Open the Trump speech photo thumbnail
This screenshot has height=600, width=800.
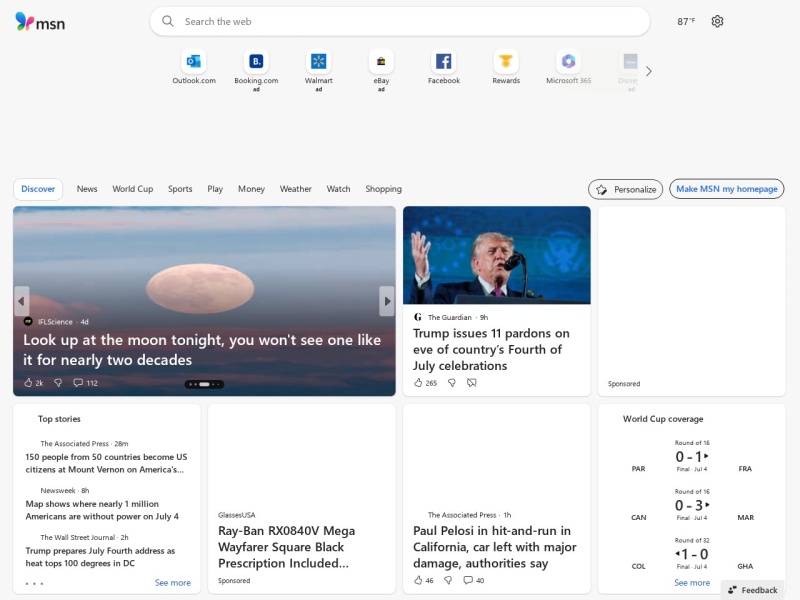point(496,255)
